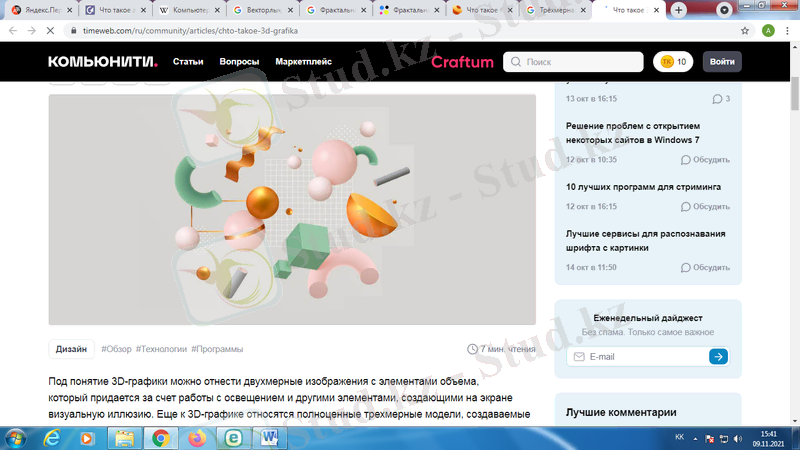Click Обсудить for the 14 окт article
This screenshot has width=800, height=450.
705,267
